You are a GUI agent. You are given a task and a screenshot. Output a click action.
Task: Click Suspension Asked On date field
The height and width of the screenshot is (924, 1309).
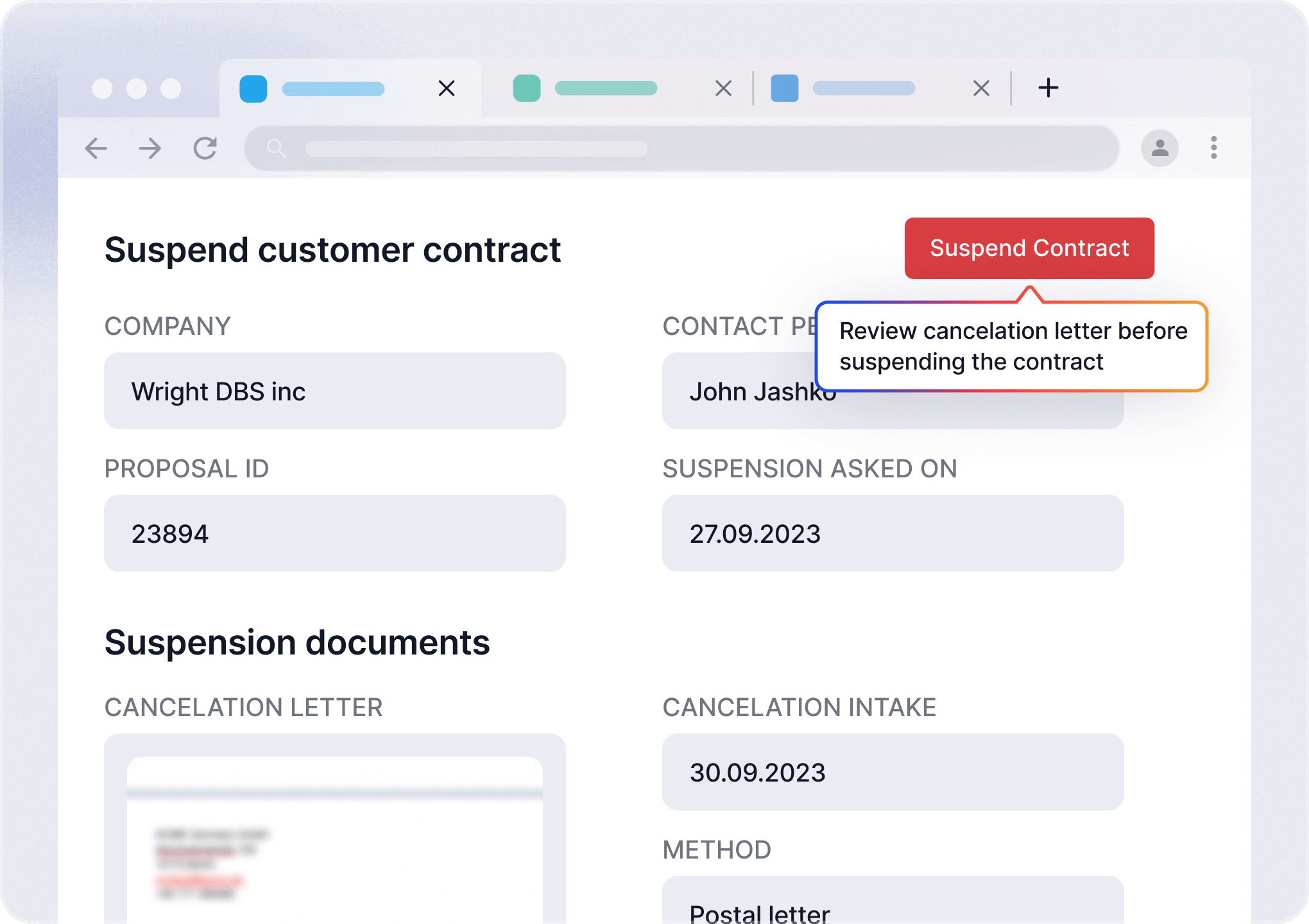893,533
